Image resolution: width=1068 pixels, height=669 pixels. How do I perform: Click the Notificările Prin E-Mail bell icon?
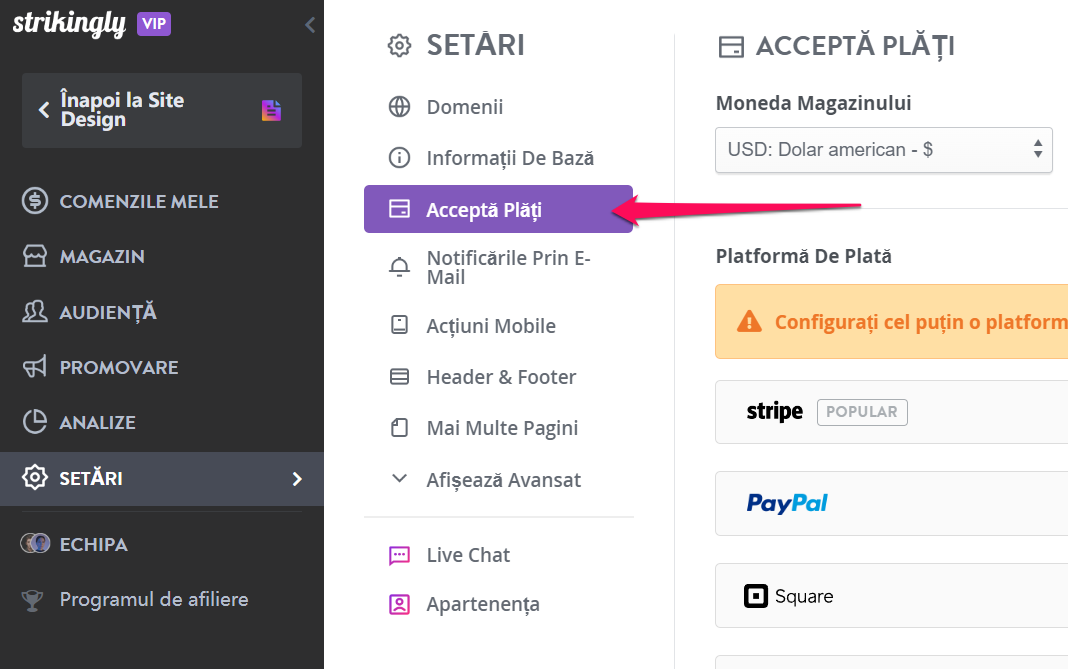click(400, 267)
